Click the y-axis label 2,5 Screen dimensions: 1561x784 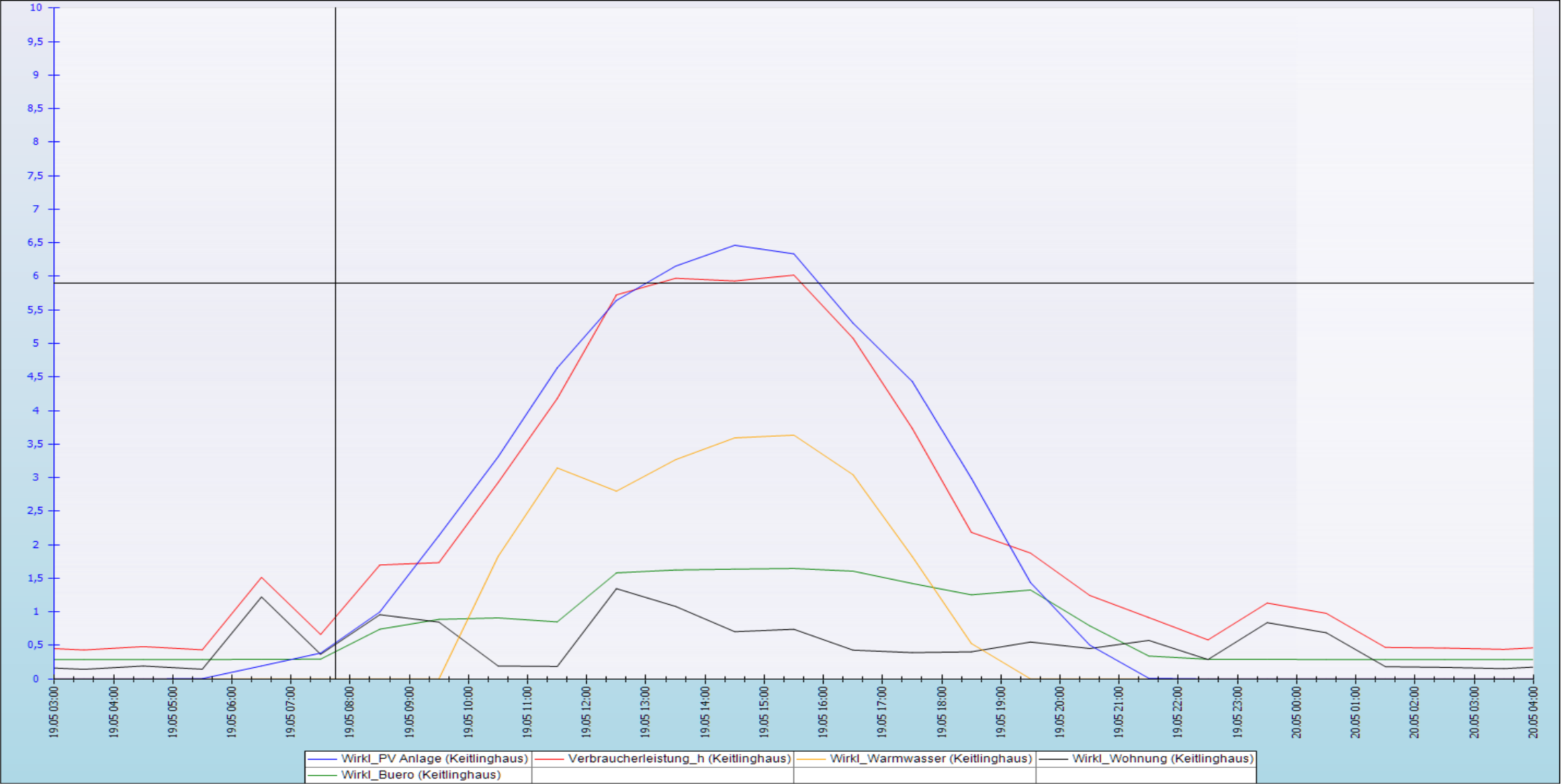tap(35, 511)
